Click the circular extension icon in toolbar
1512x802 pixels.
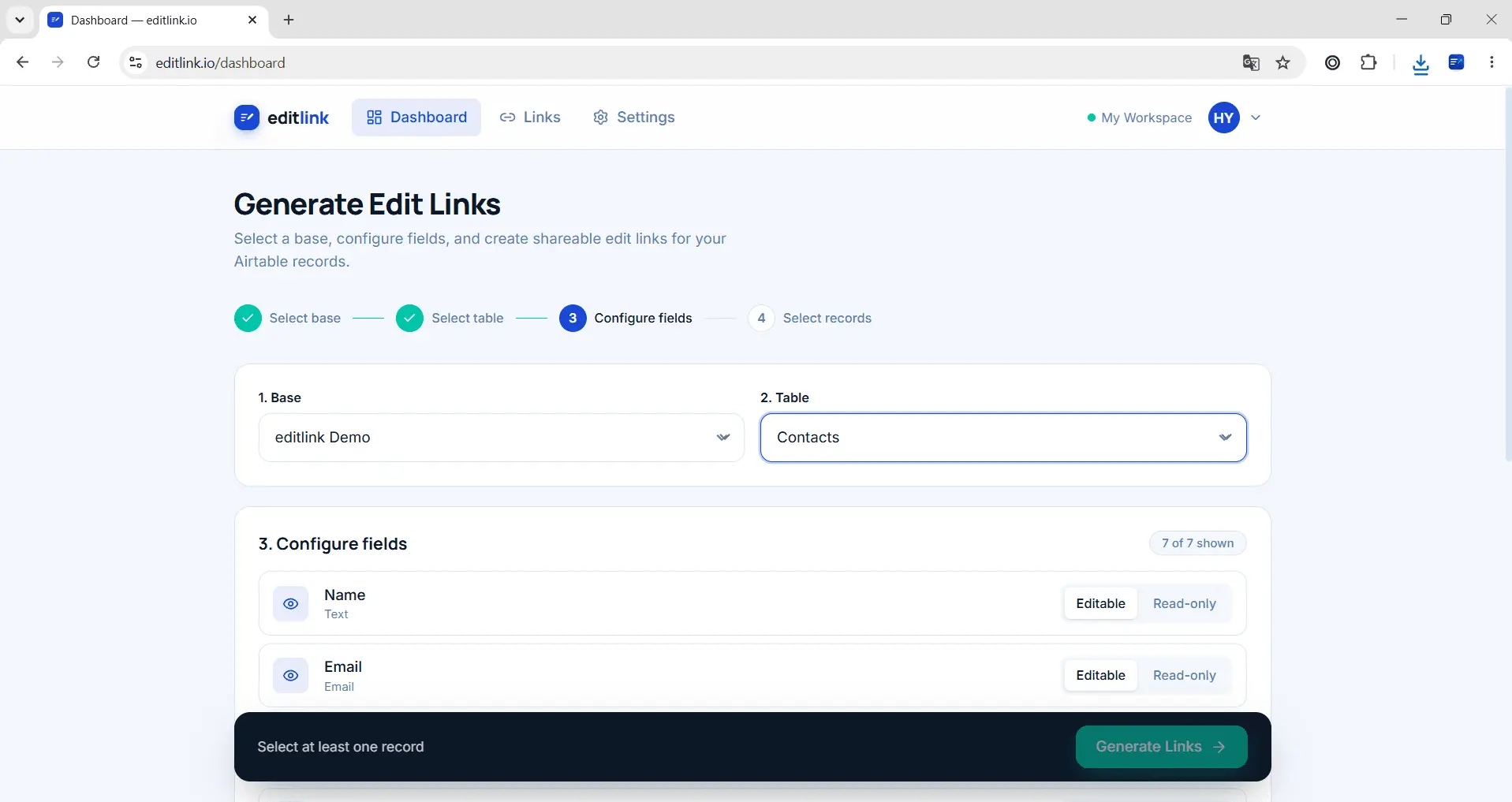(x=1332, y=62)
